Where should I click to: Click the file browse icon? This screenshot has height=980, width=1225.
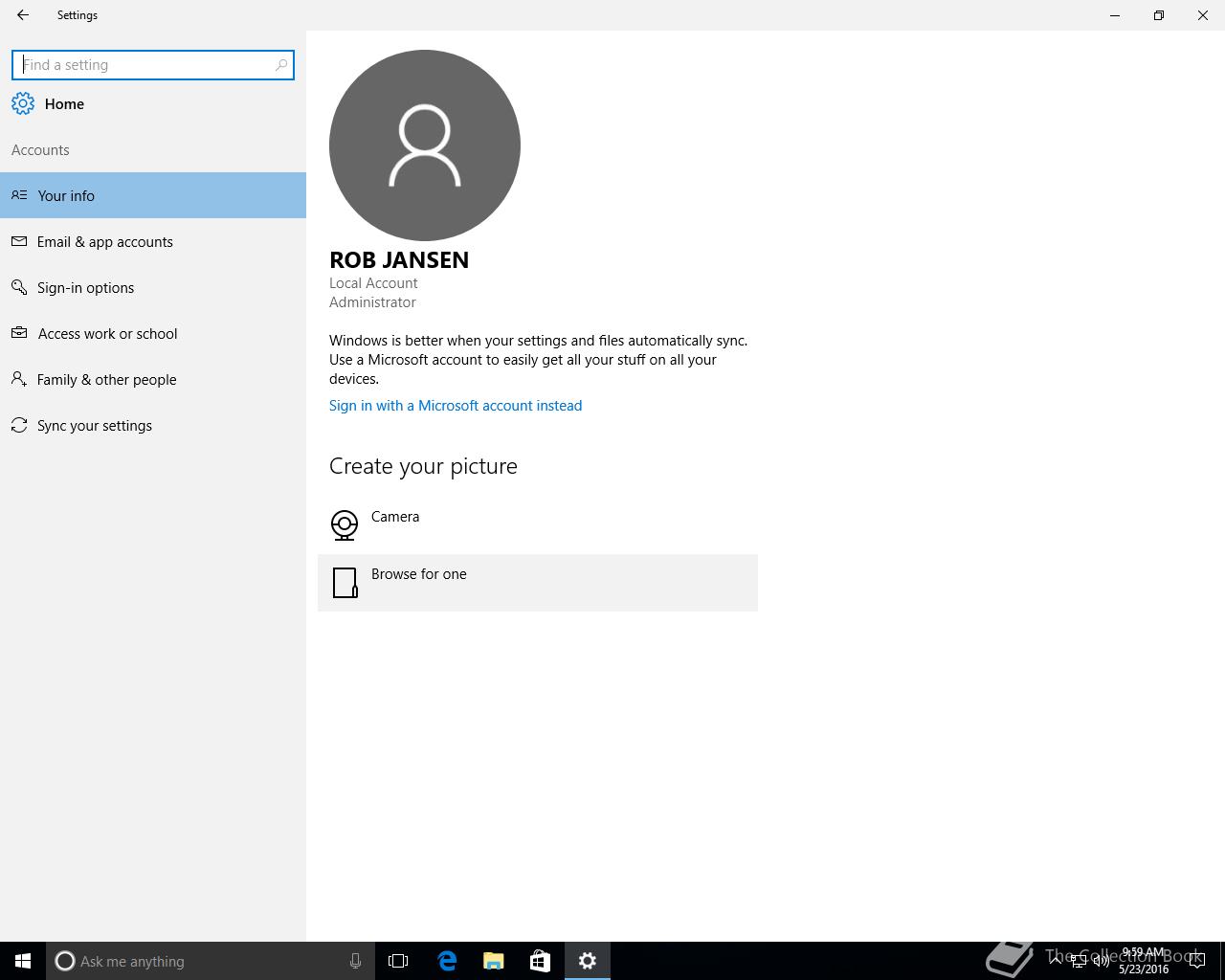[345, 582]
